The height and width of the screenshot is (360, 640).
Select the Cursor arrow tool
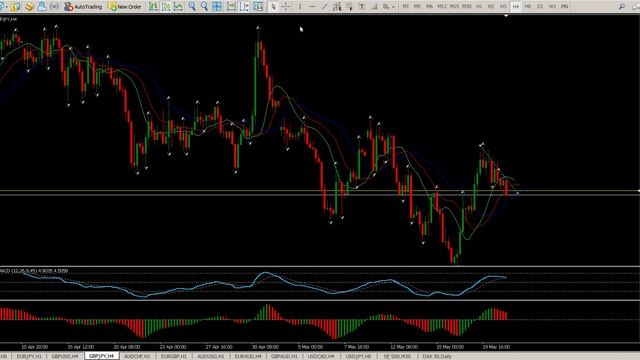tap(273, 7)
